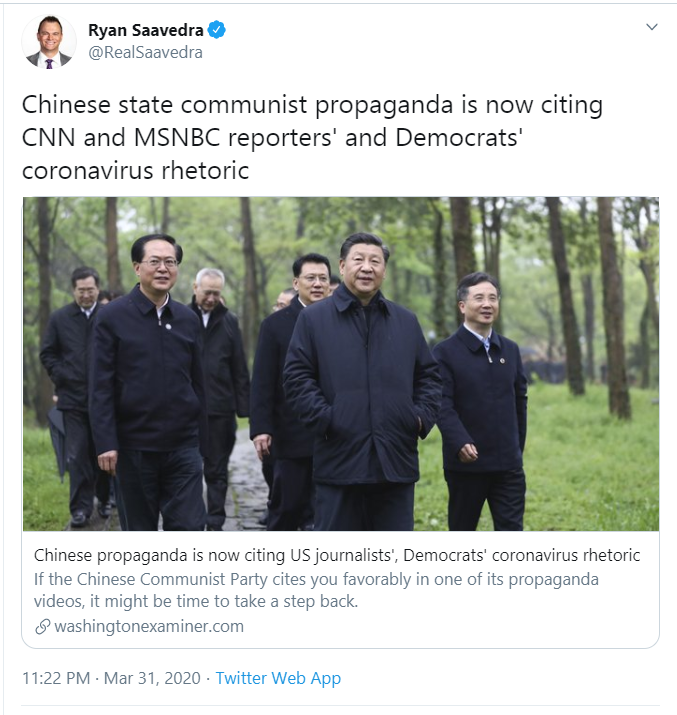Click the blue verified badge
This screenshot has height=715, width=677.
[217, 30]
